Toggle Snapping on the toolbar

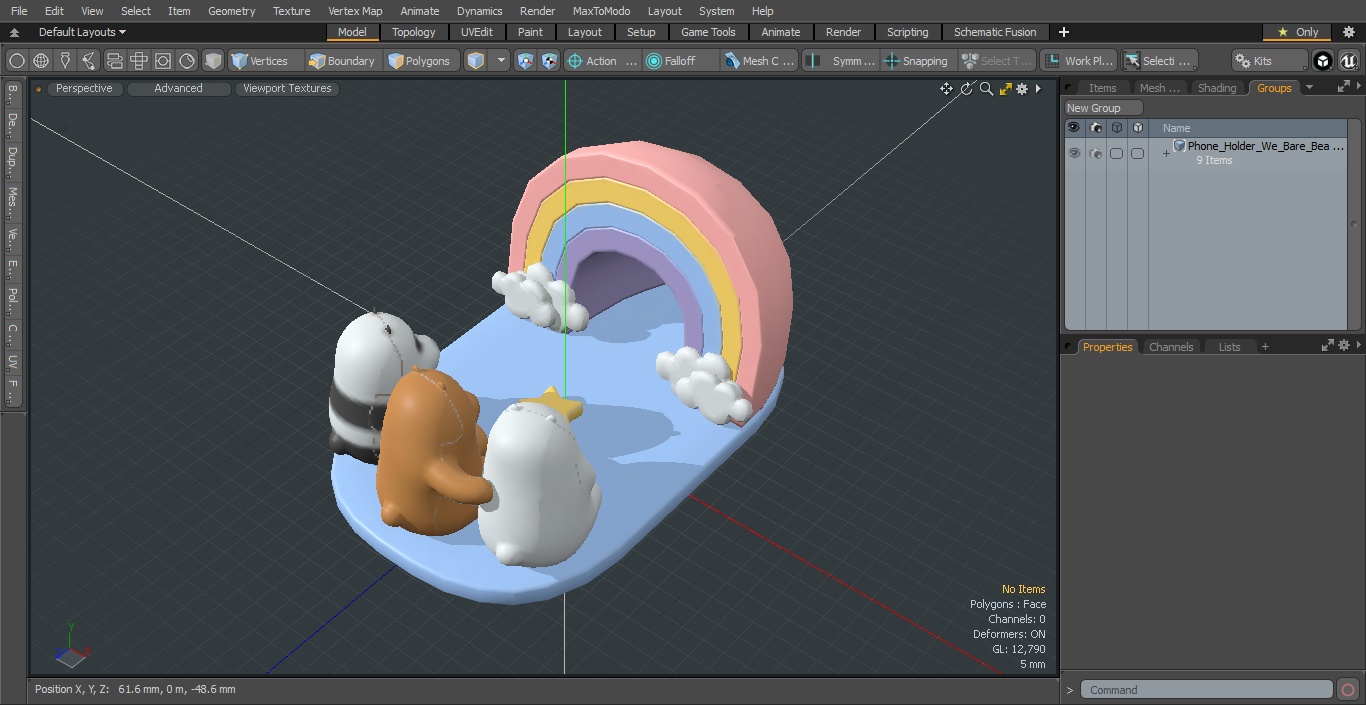(x=916, y=61)
